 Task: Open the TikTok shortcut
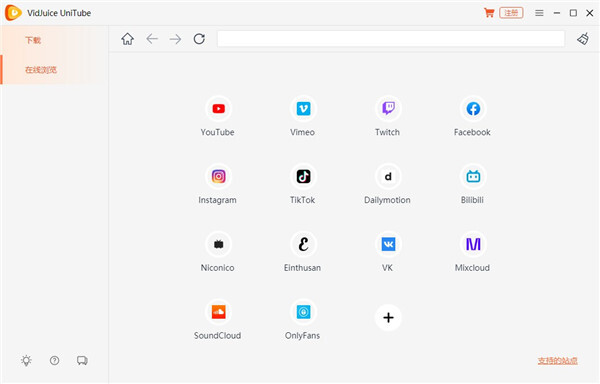[303, 177]
